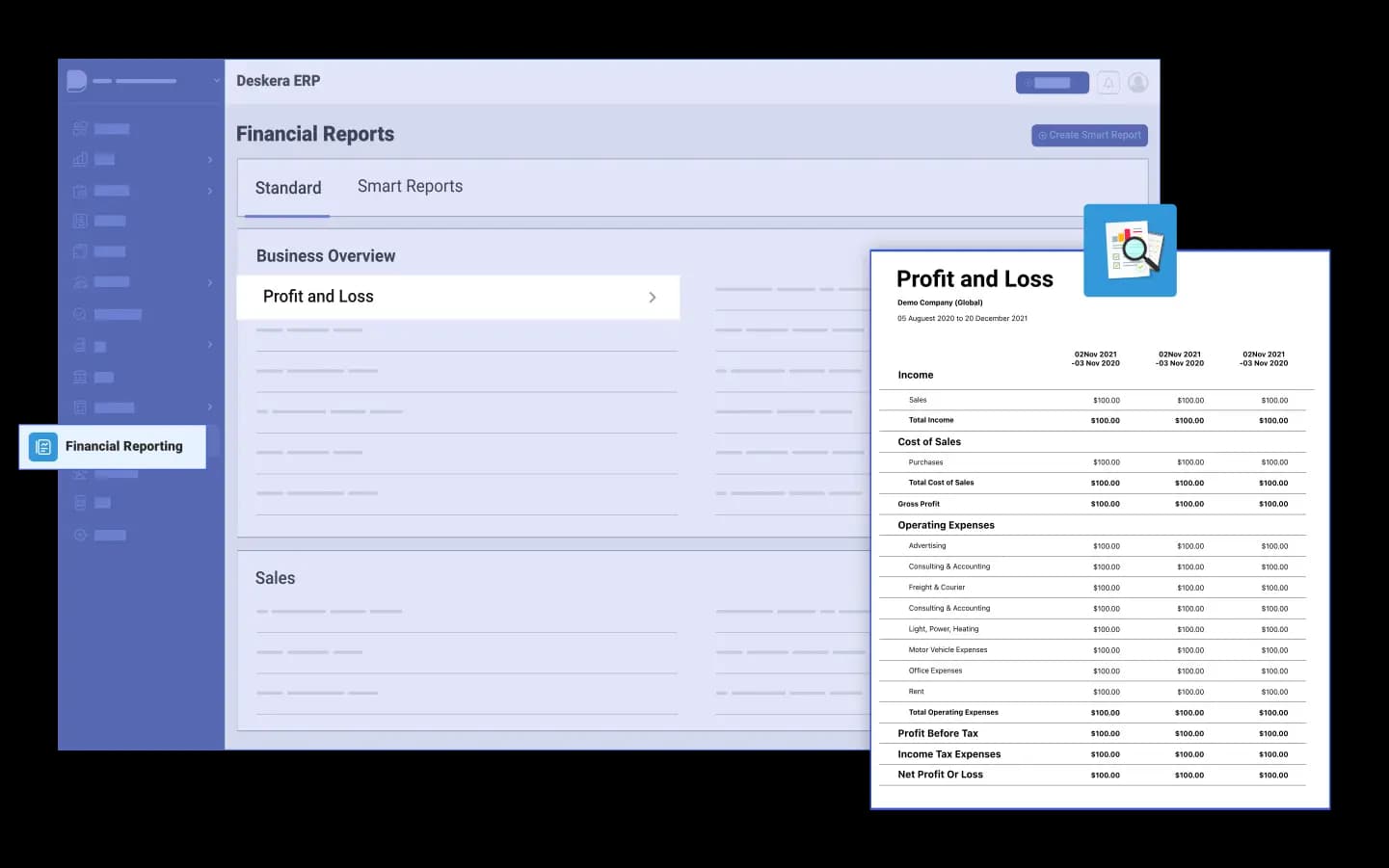Viewport: 1389px width, 868px height.
Task: Select the Profit and Loss report entry
Action: pyautogui.click(x=318, y=297)
